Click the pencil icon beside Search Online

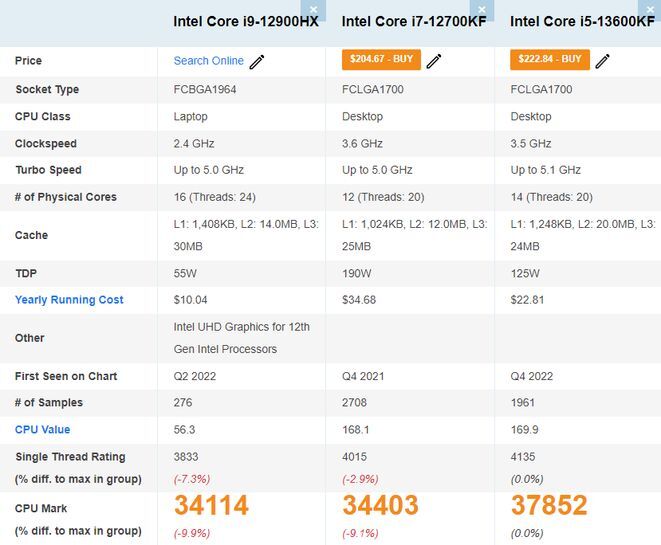point(257,61)
